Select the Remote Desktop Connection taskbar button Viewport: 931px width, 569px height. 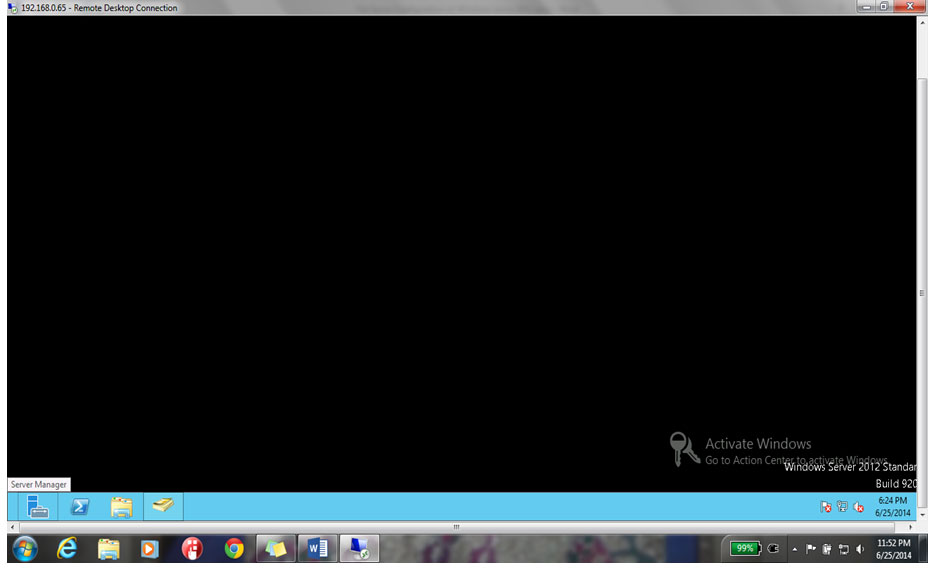coord(359,548)
